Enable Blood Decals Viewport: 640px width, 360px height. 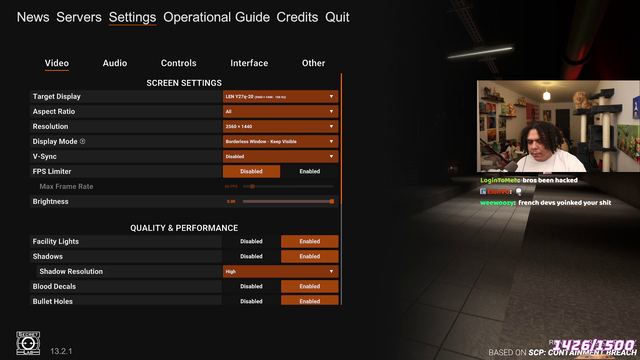pos(309,287)
